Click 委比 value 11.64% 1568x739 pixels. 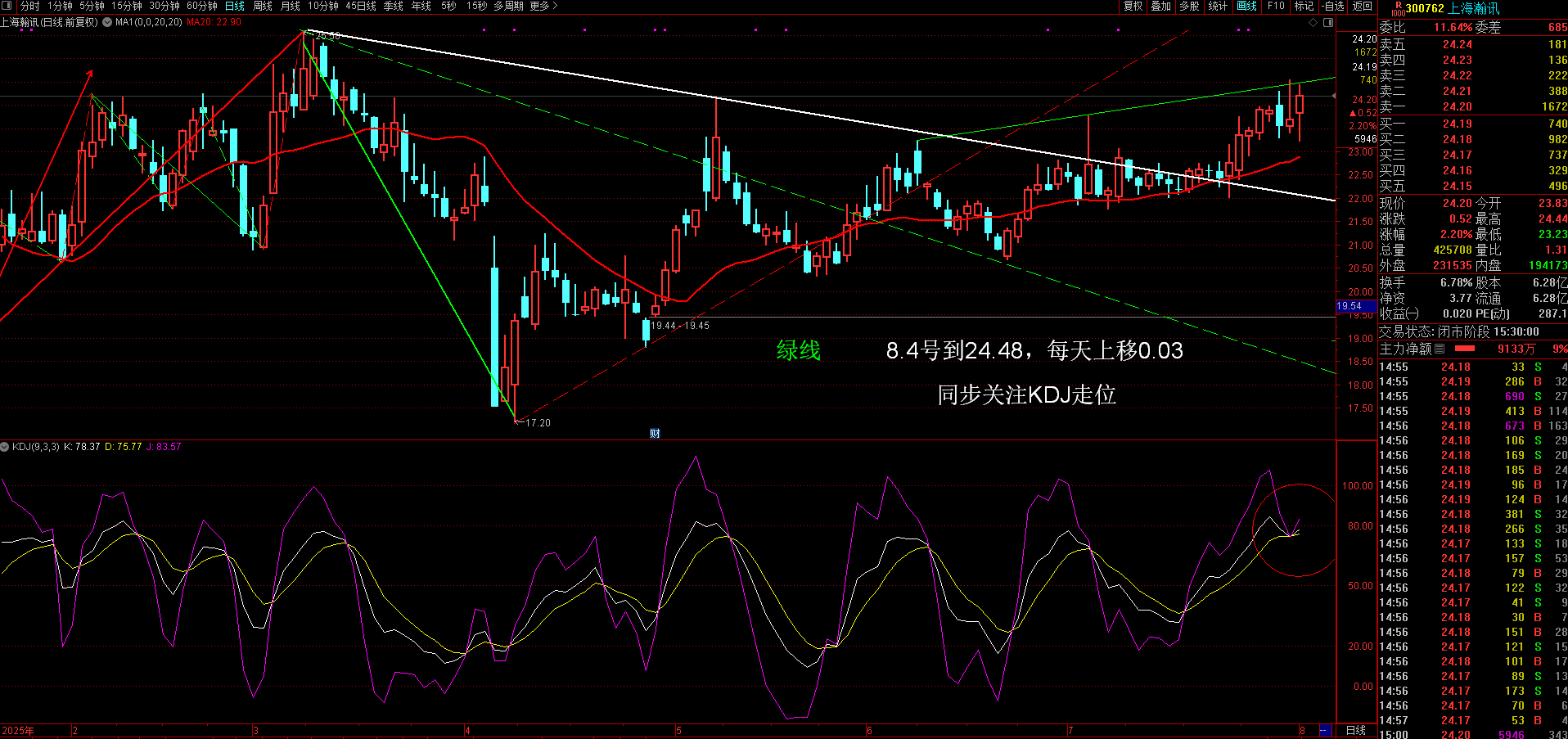1453,27
